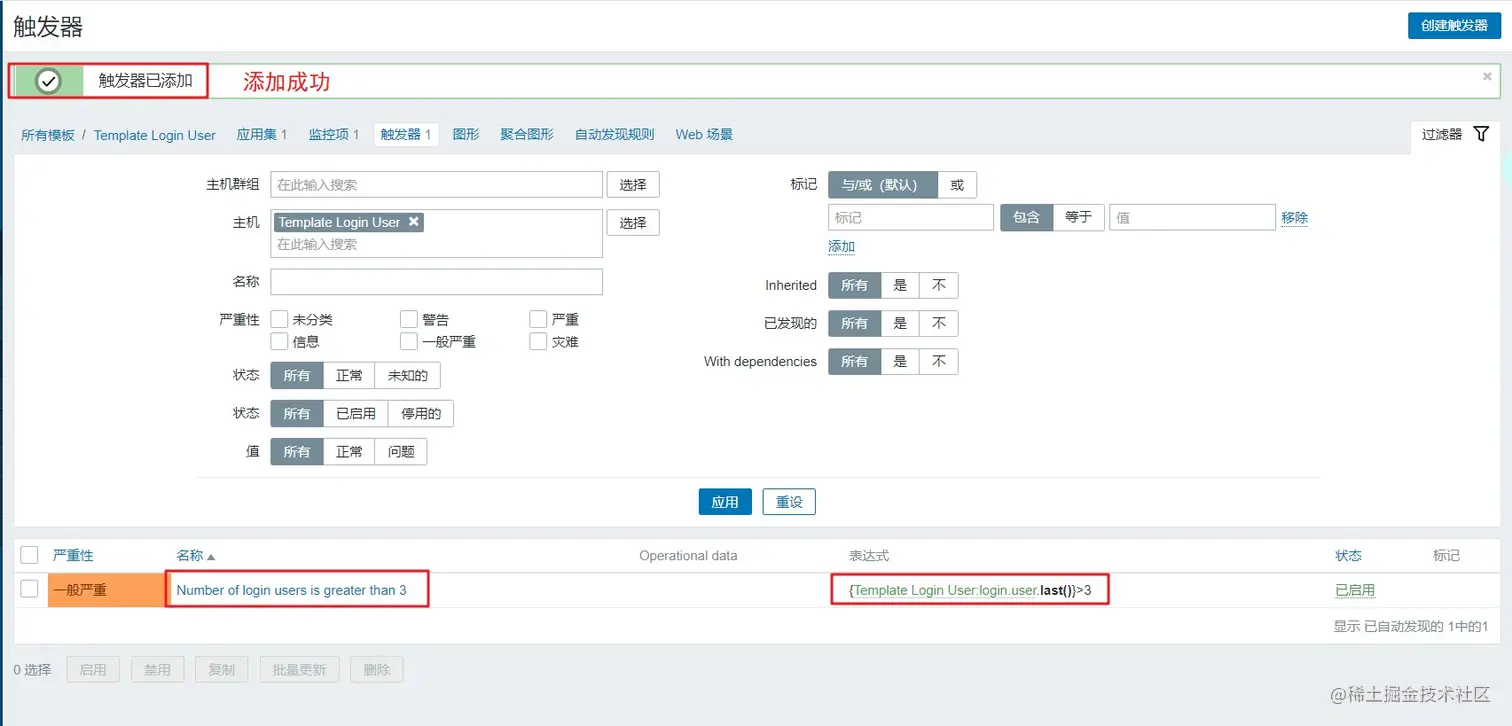This screenshot has height=726, width=1512.
Task: Select 或 tag evaluation option
Action: (957, 185)
